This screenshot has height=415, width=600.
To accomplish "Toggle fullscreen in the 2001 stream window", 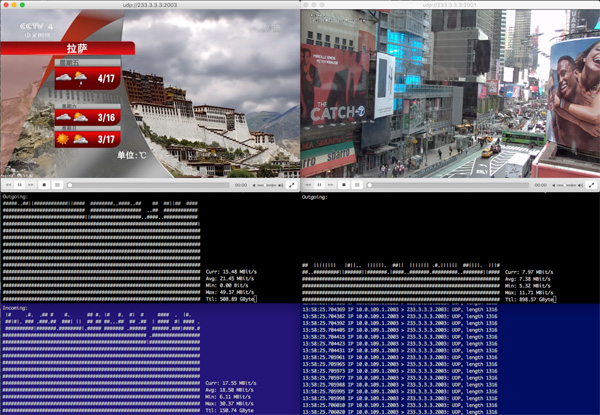I will 592,185.
